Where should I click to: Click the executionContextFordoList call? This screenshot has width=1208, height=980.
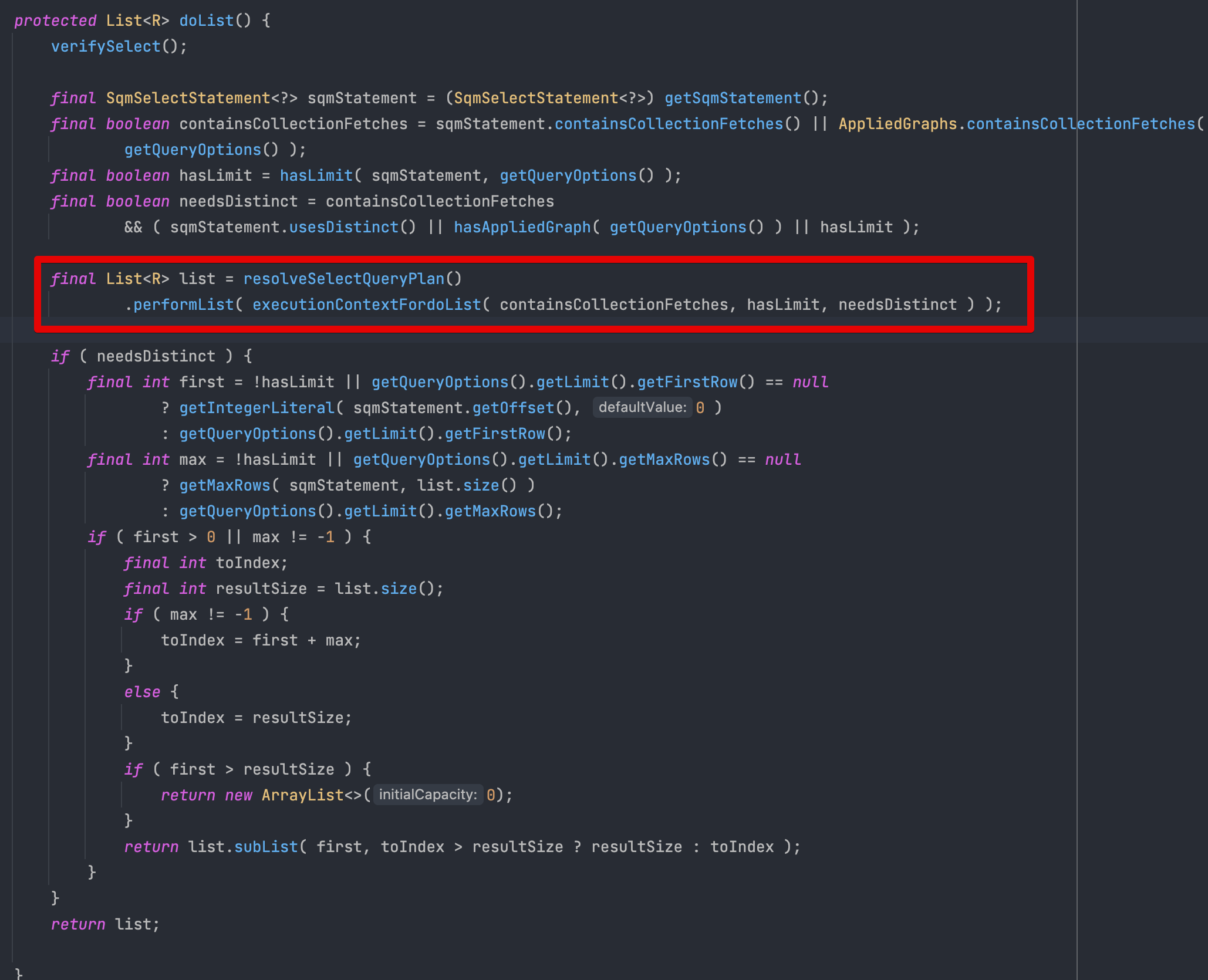point(367,305)
